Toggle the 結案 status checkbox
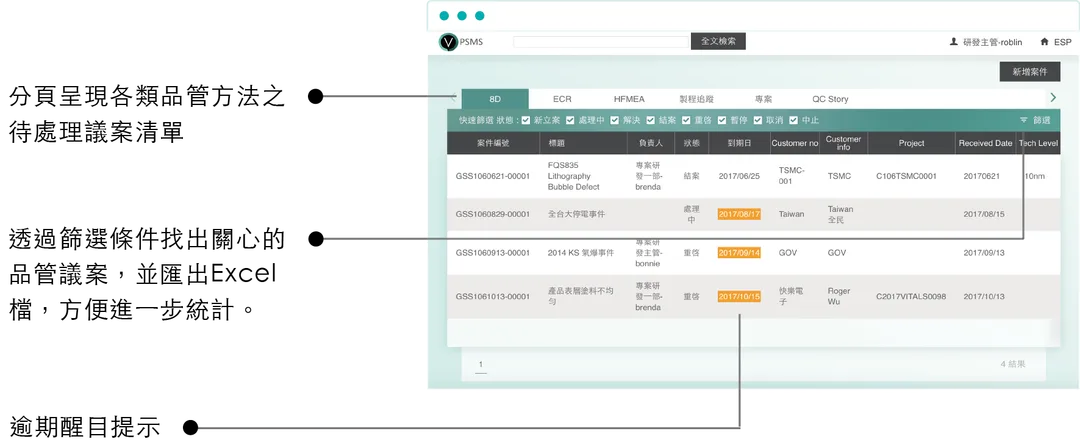 (650, 120)
